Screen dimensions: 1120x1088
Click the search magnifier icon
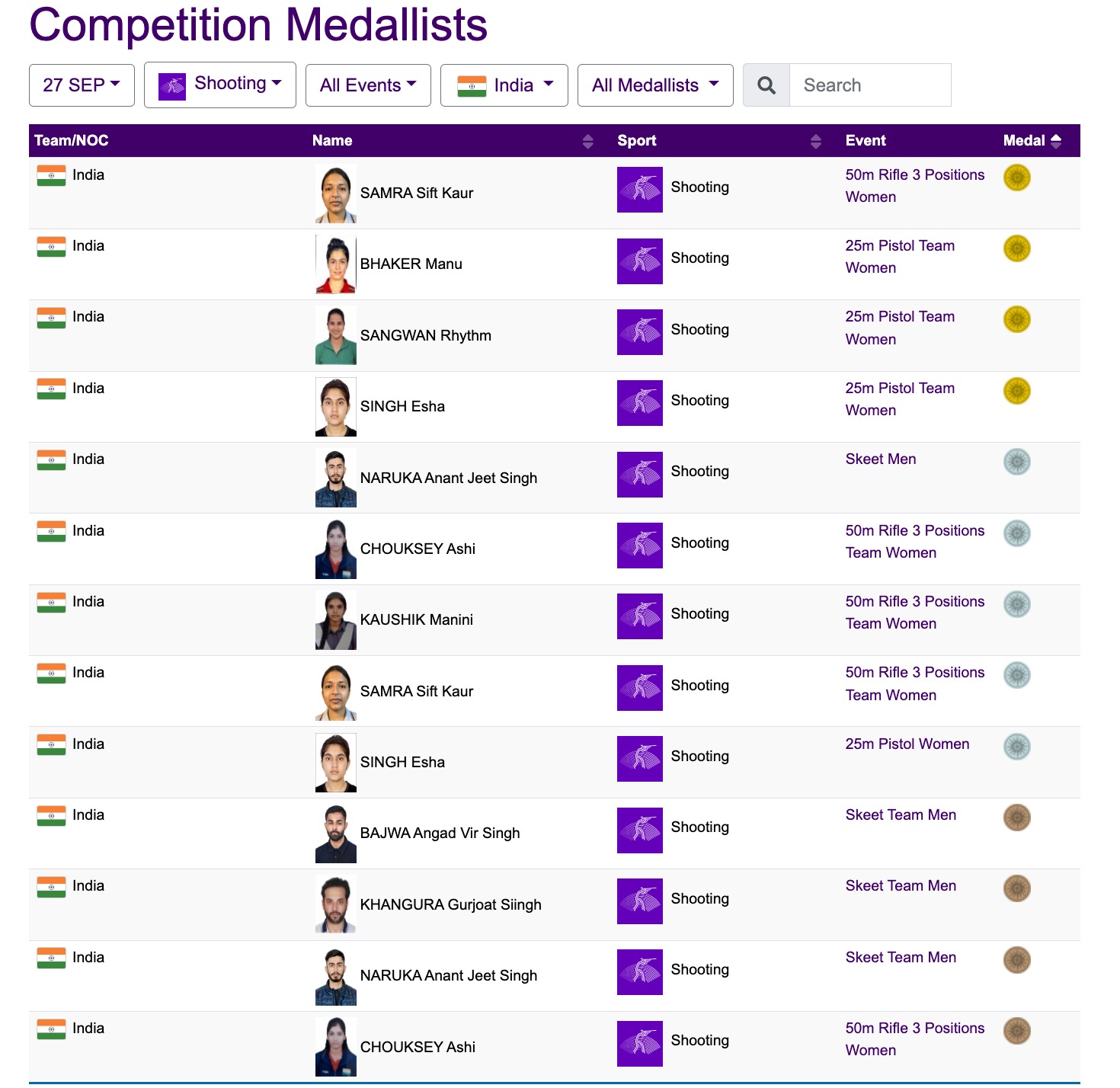(766, 85)
